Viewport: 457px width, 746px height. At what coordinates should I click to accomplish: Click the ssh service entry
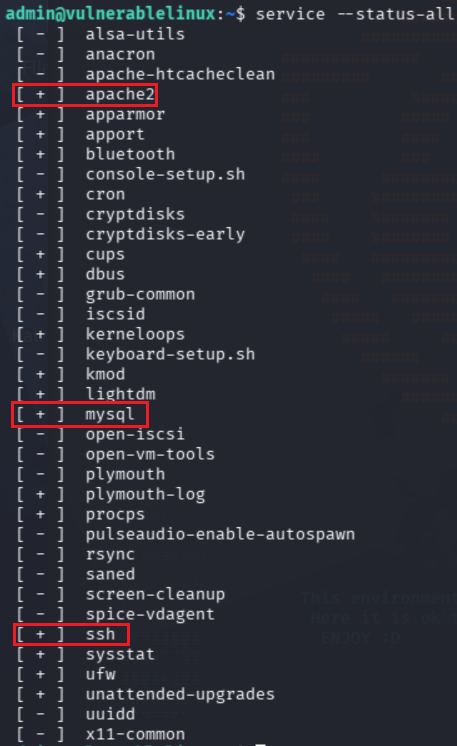[71, 634]
